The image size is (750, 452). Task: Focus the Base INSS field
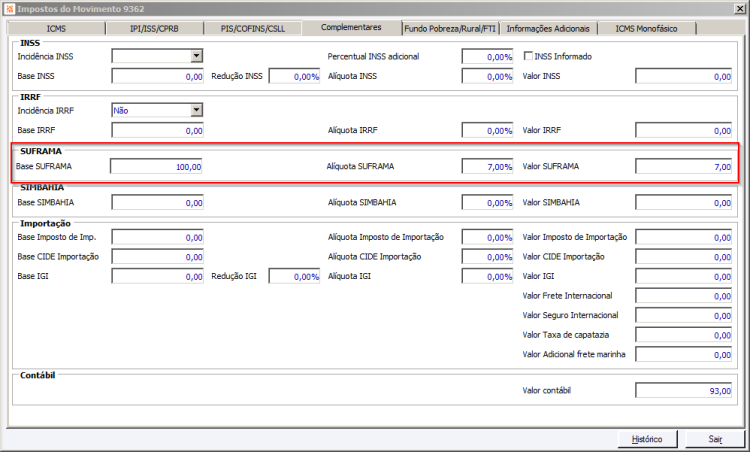point(157,76)
